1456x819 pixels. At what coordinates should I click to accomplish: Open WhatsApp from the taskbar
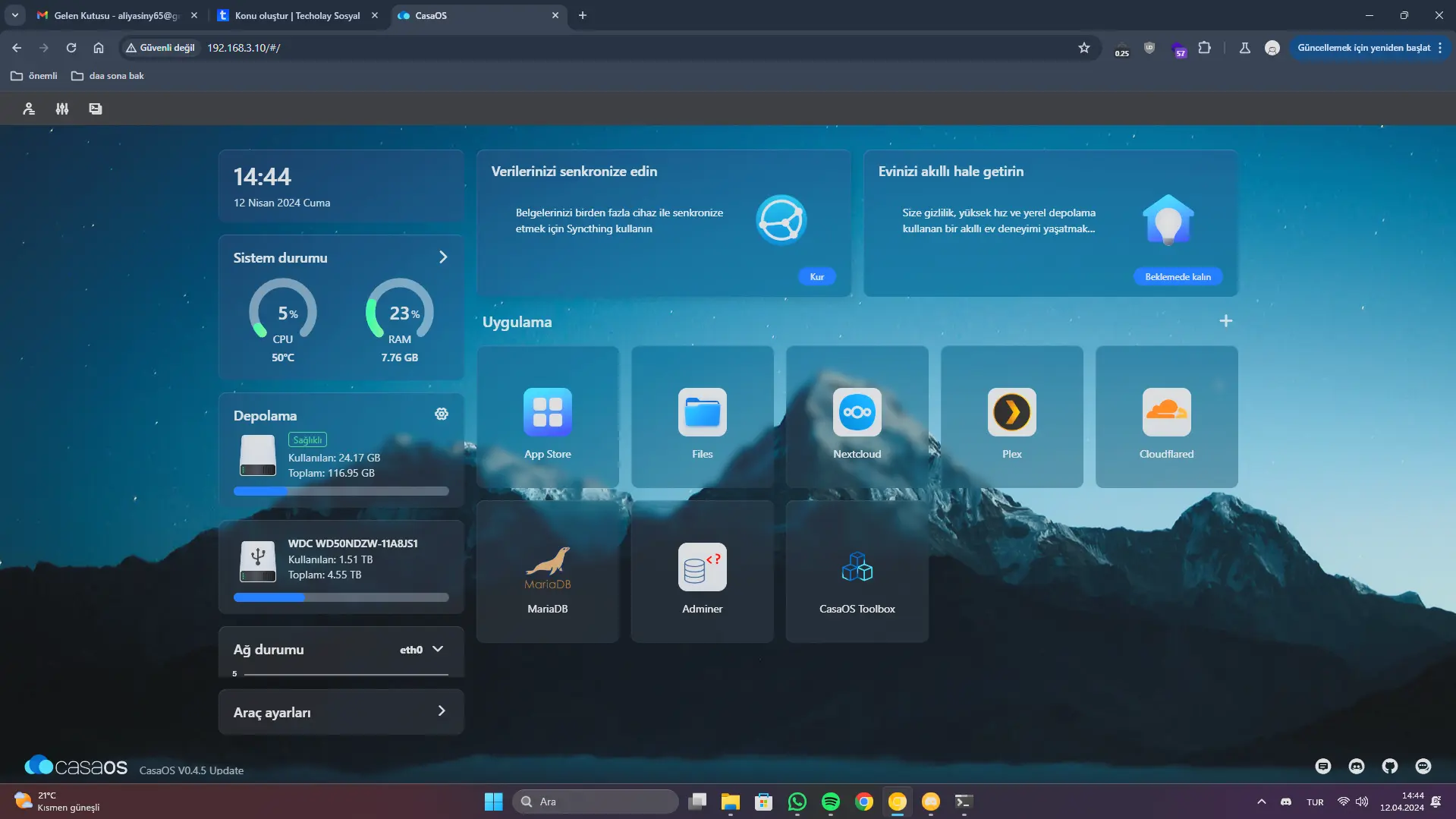[797, 802]
